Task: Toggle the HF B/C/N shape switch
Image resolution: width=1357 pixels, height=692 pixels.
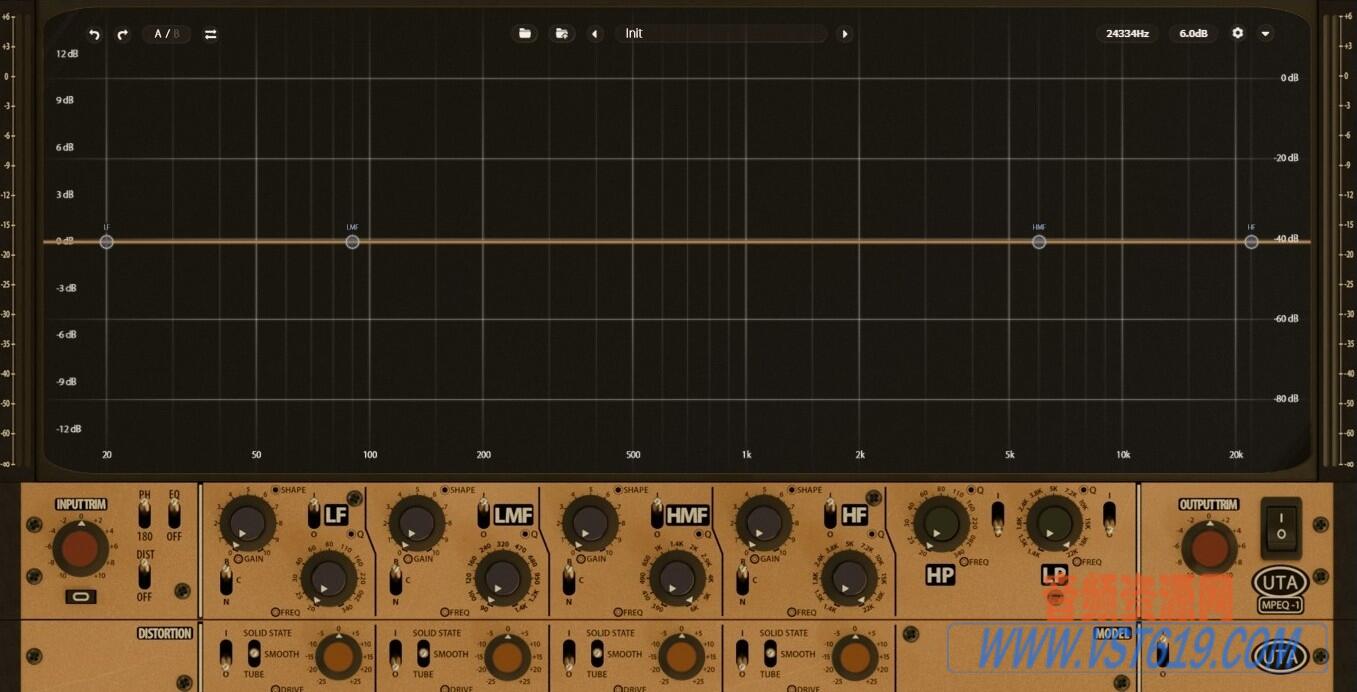Action: pyautogui.click(x=742, y=579)
